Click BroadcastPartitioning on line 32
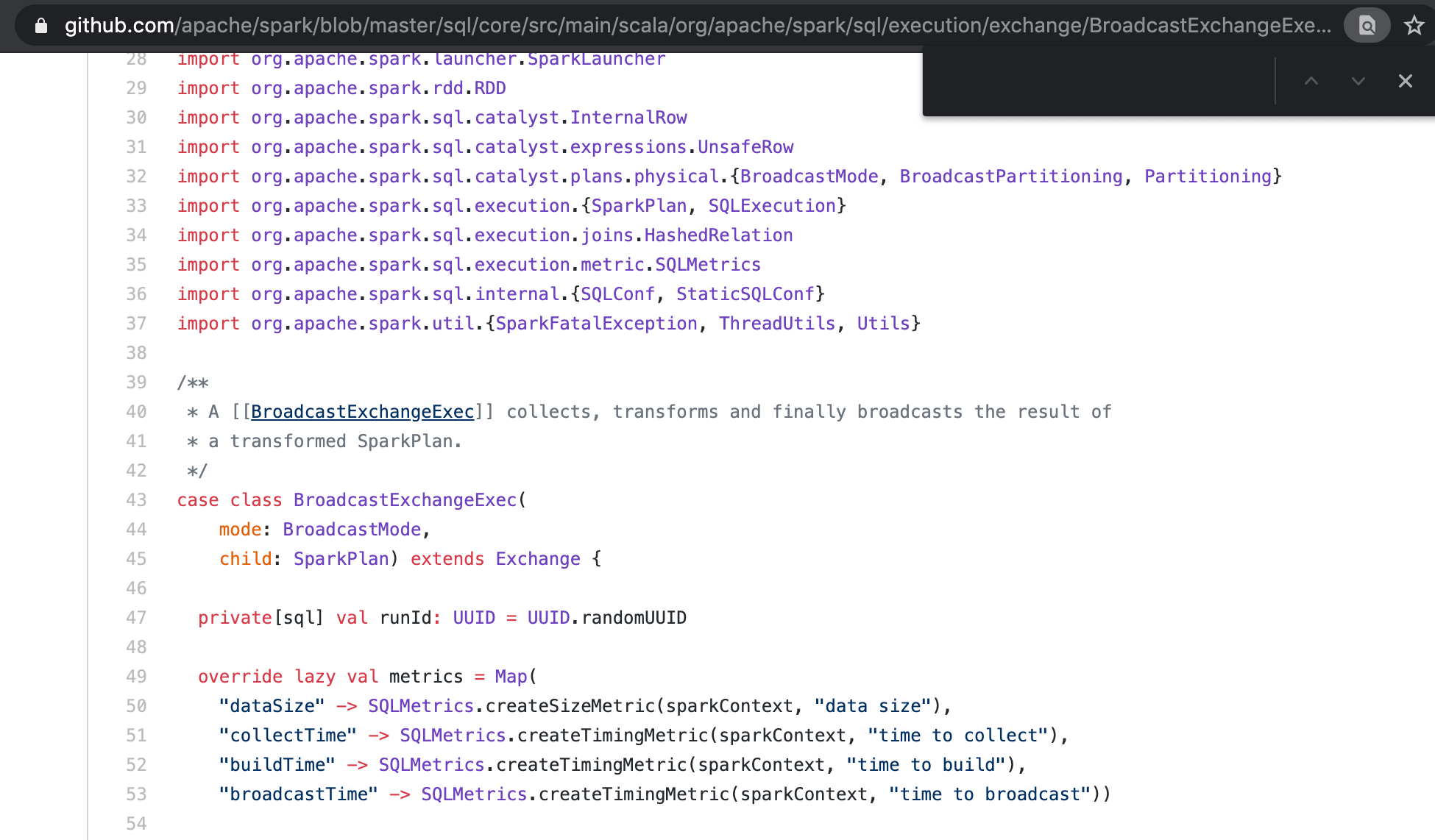Viewport: 1435px width, 840px height. 1011,177
